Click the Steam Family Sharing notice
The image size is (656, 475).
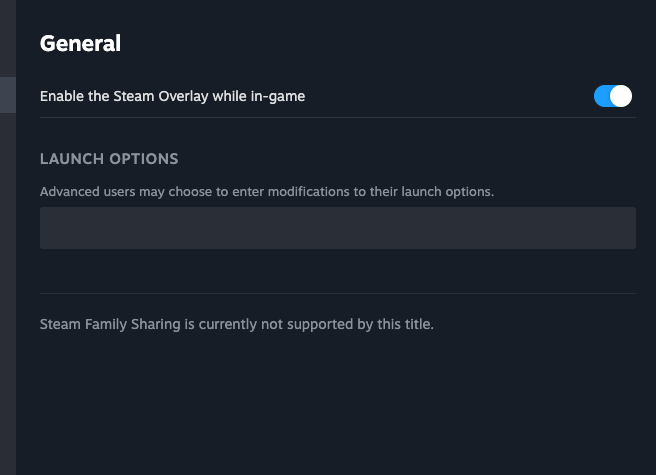[x=236, y=324]
